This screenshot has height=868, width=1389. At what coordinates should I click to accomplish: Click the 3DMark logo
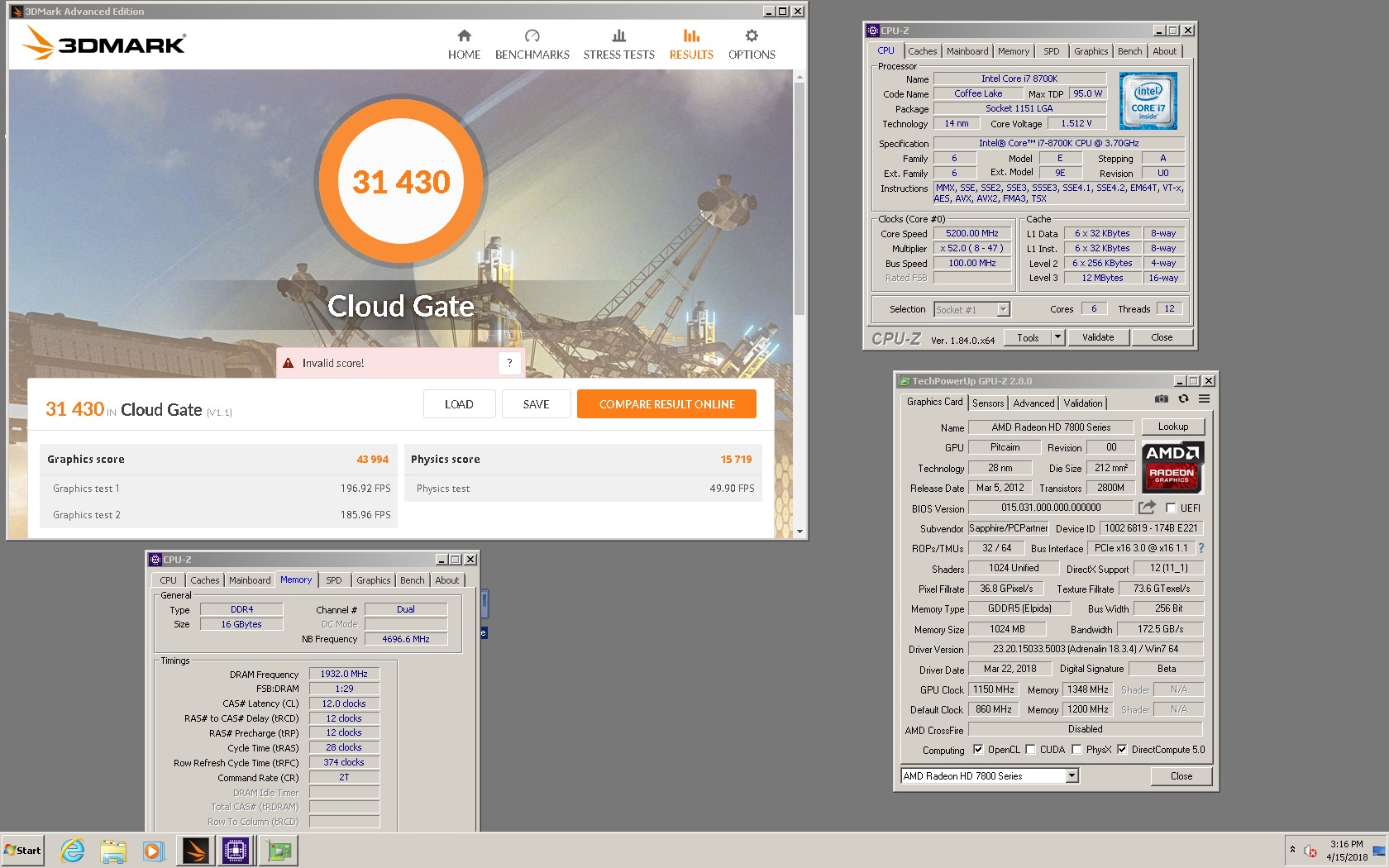click(104, 42)
